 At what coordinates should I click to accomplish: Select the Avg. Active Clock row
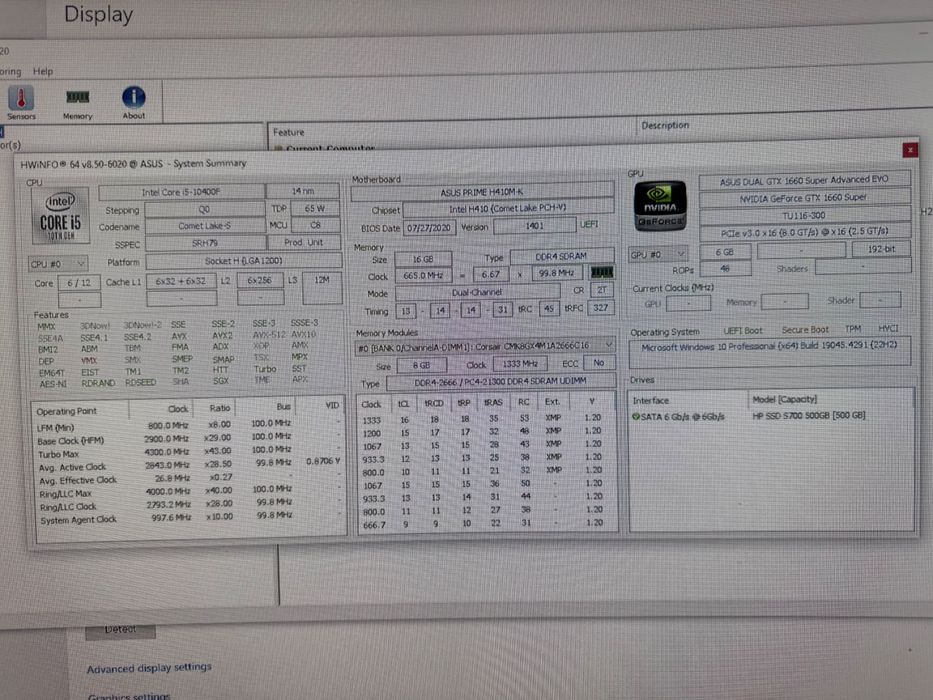[189, 465]
